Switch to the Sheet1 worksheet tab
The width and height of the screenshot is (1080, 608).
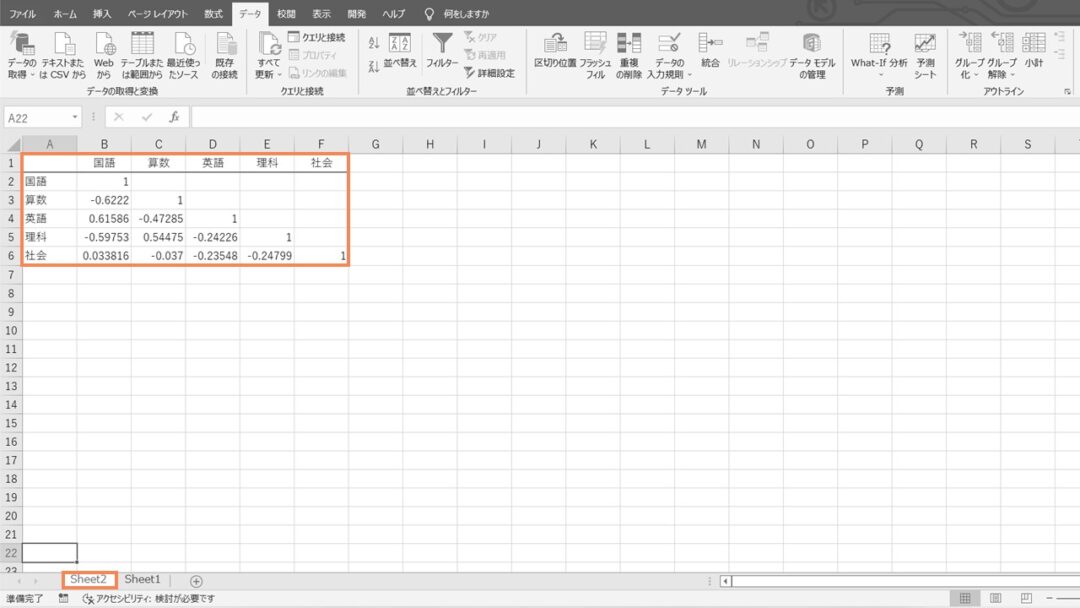(x=142, y=580)
